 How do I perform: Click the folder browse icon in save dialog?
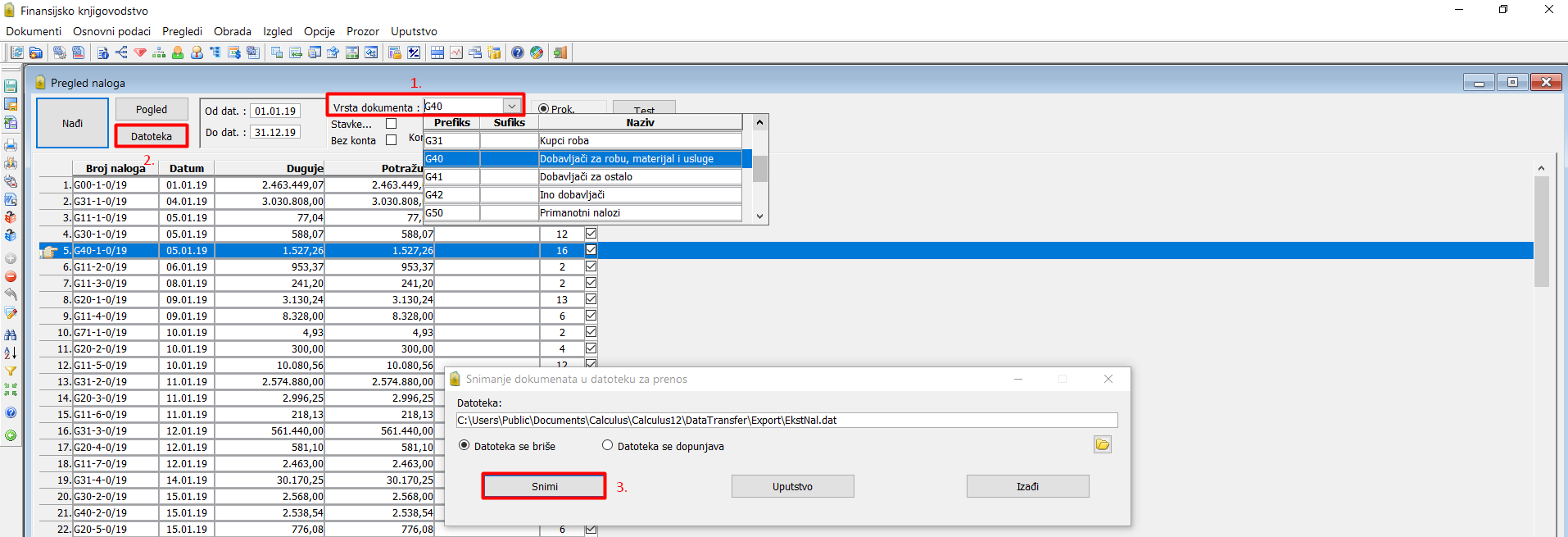[x=1102, y=444]
